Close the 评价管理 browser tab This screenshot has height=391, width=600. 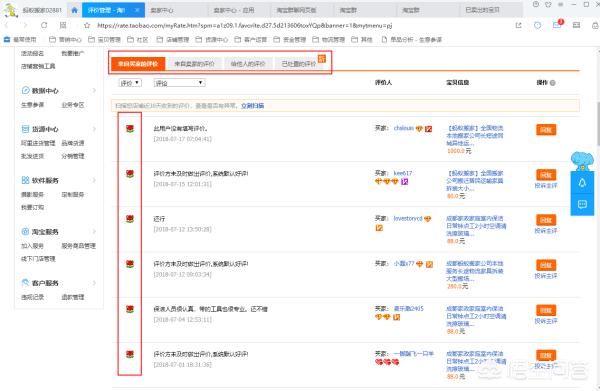coord(137,10)
